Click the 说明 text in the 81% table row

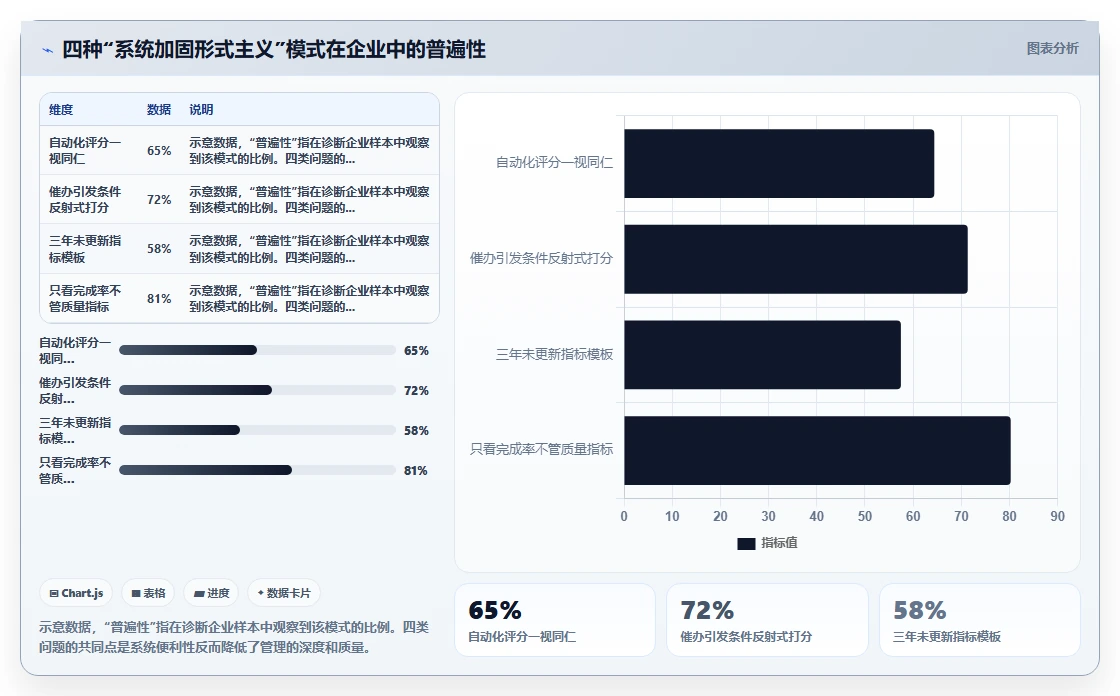click(x=309, y=299)
